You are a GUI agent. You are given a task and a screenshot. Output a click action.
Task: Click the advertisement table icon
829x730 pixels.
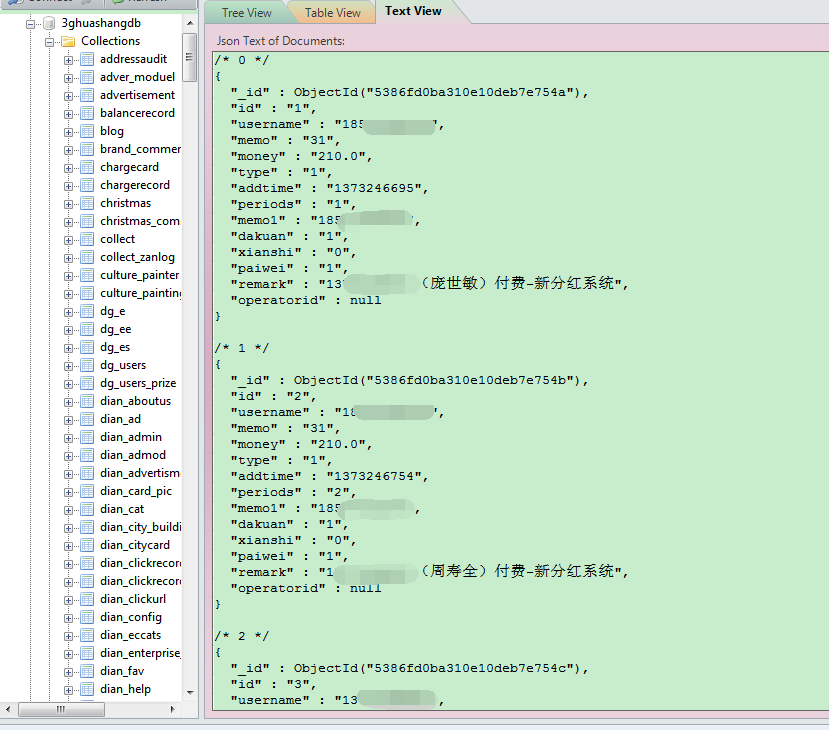pos(87,95)
